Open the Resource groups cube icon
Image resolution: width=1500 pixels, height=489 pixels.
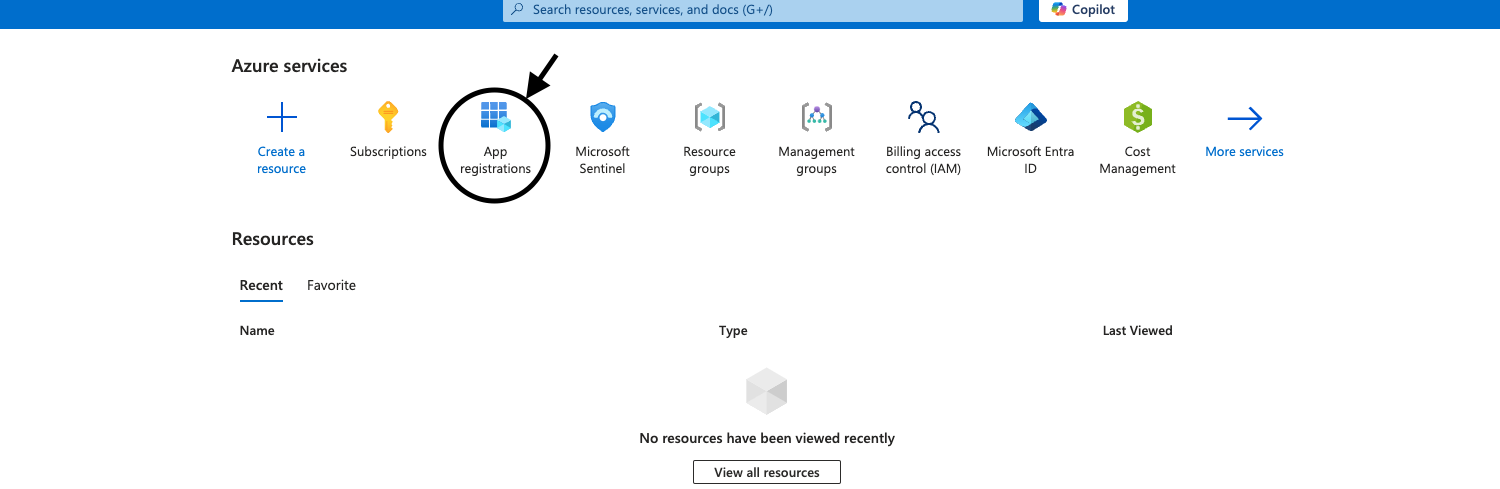point(709,118)
